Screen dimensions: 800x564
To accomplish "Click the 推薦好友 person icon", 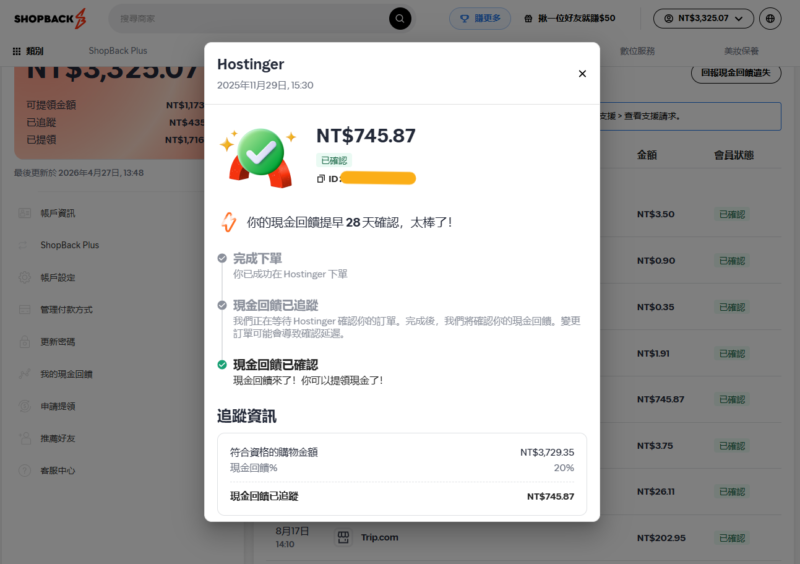I will (24, 438).
